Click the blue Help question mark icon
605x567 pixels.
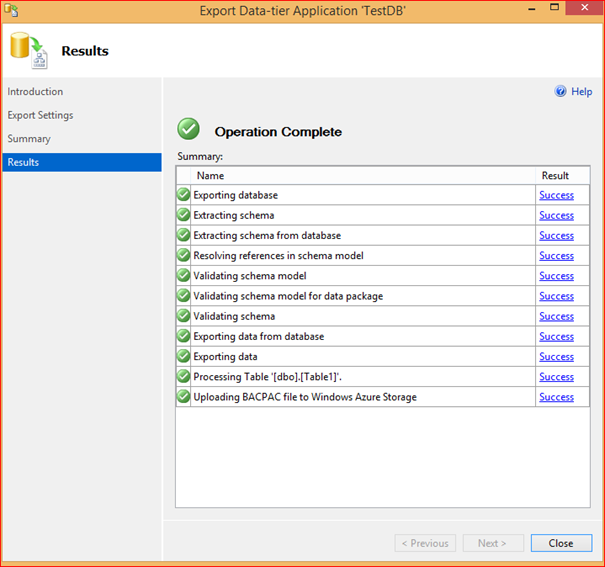click(560, 91)
